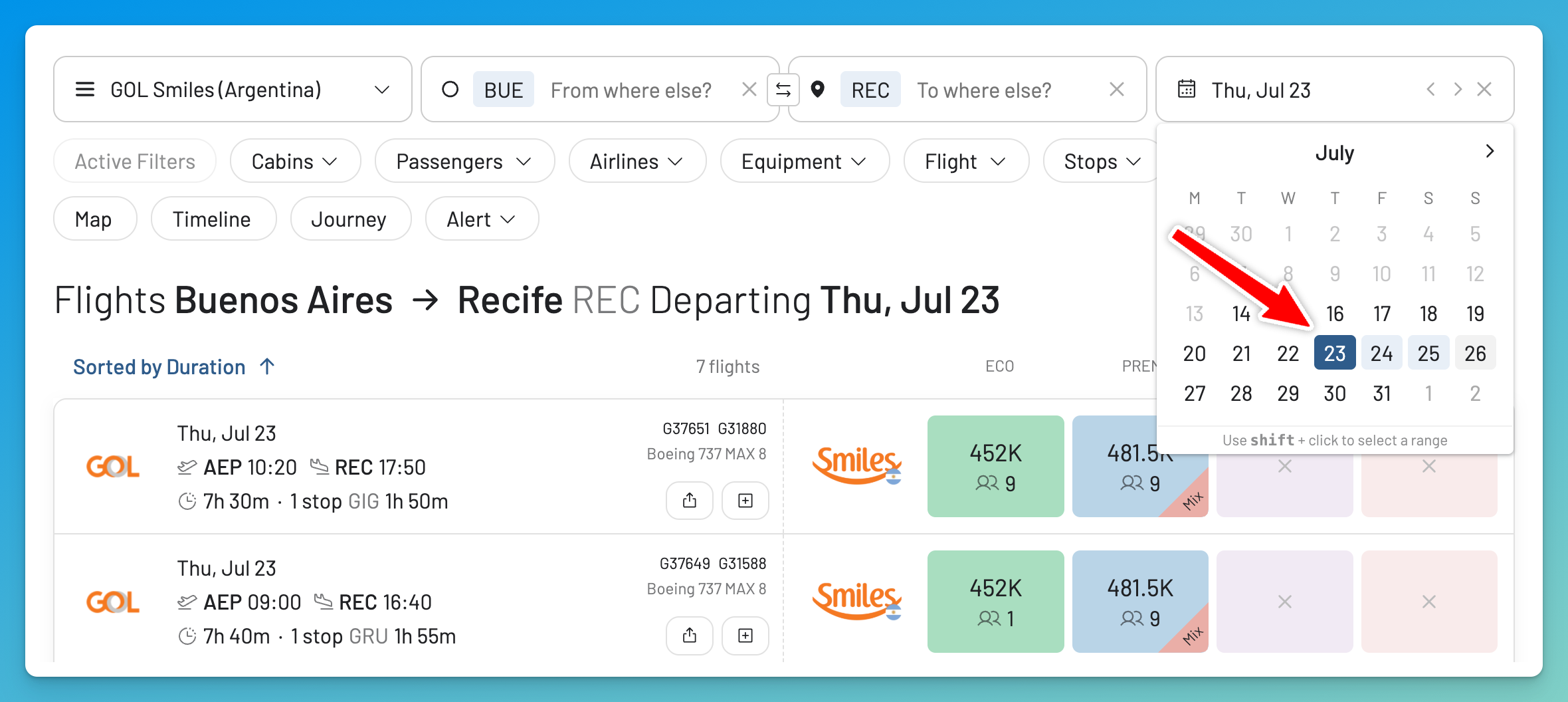This screenshot has width=1568, height=702.
Task: Select 452K economy fare for 10:20 flight
Action: (x=995, y=466)
